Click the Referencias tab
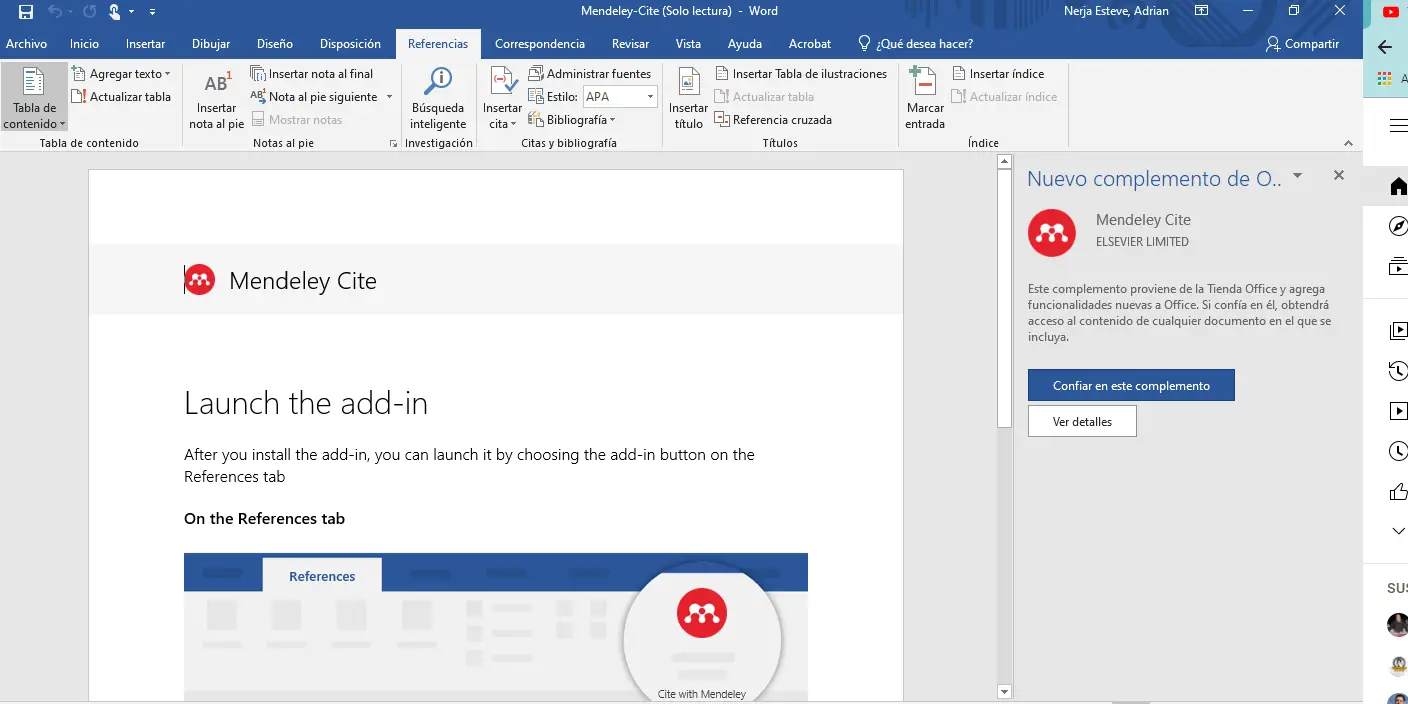This screenshot has height=704, width=1408. point(438,44)
